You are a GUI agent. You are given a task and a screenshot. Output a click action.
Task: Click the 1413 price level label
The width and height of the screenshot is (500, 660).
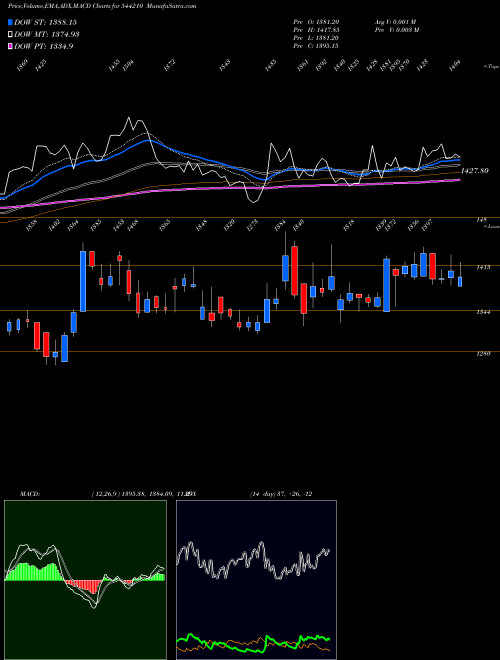point(482,267)
